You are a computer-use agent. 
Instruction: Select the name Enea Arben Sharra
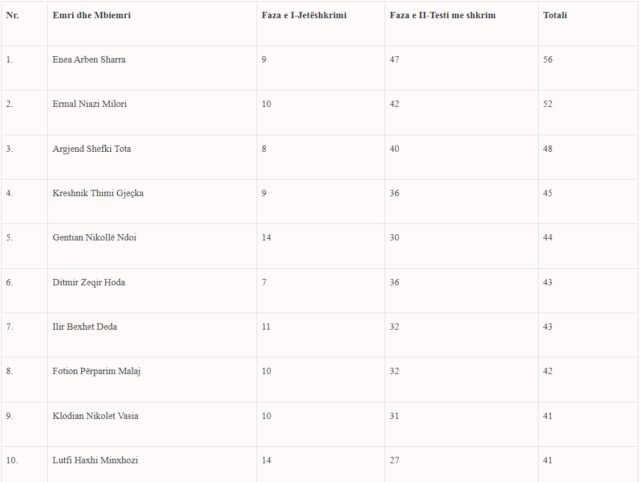pos(89,60)
